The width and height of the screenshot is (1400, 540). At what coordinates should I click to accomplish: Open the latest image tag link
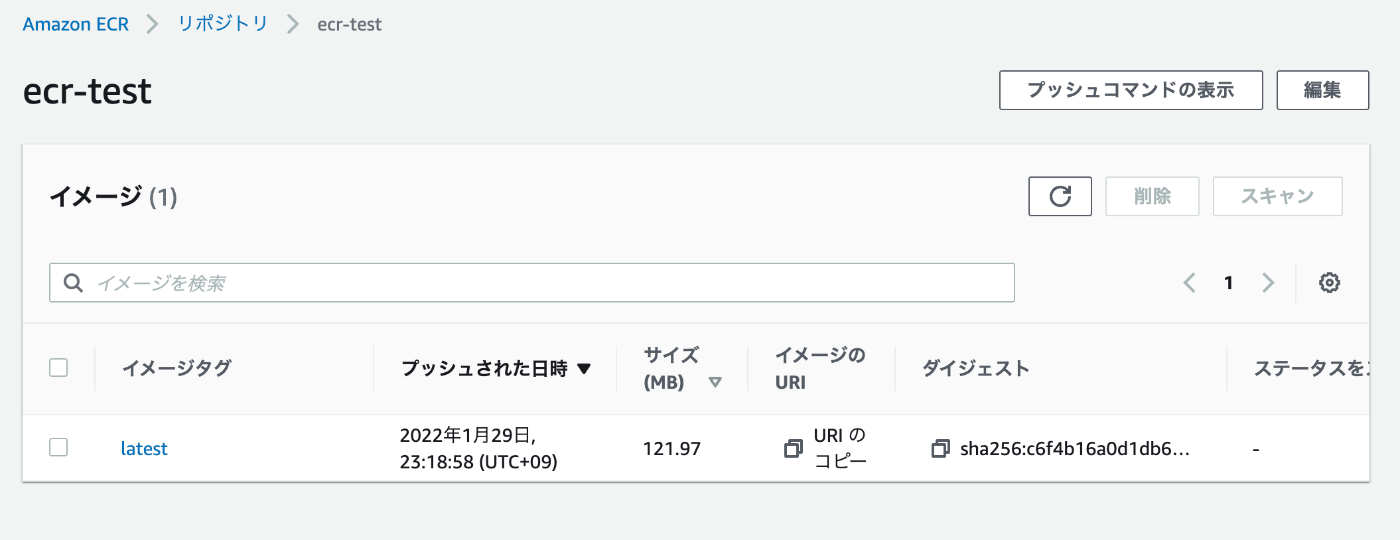click(x=144, y=449)
